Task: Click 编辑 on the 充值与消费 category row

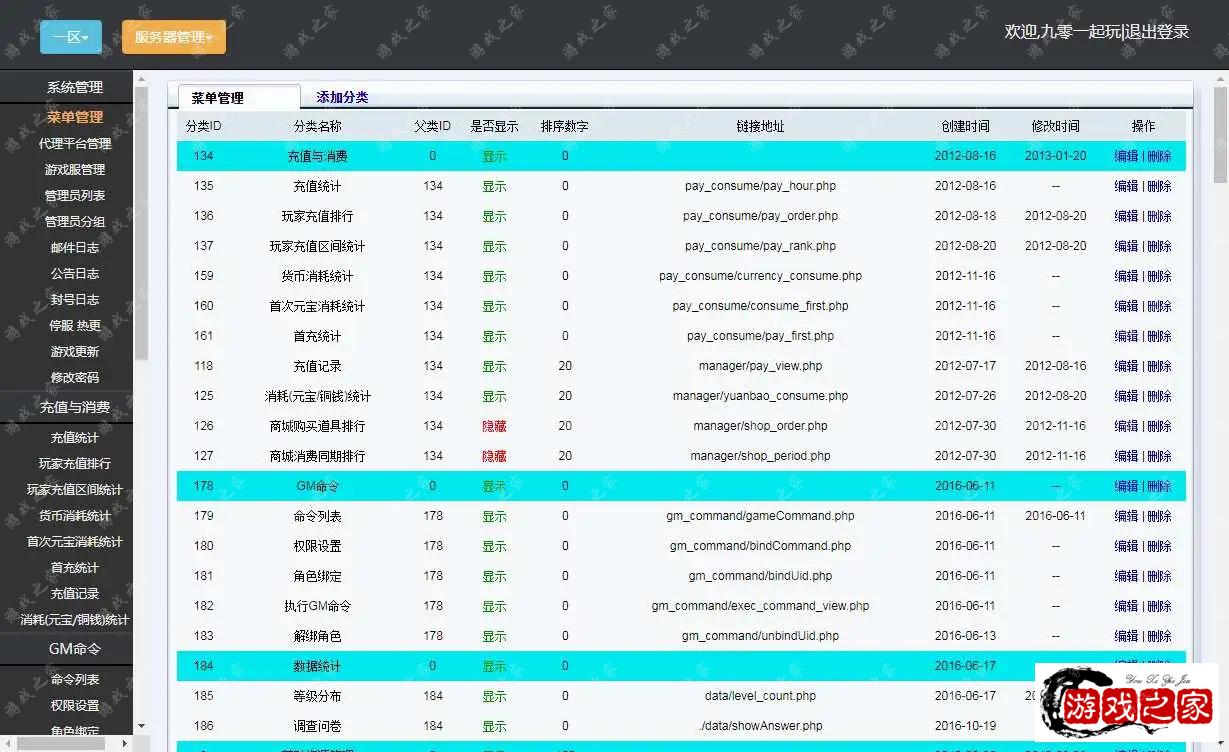Action: 1126,156
